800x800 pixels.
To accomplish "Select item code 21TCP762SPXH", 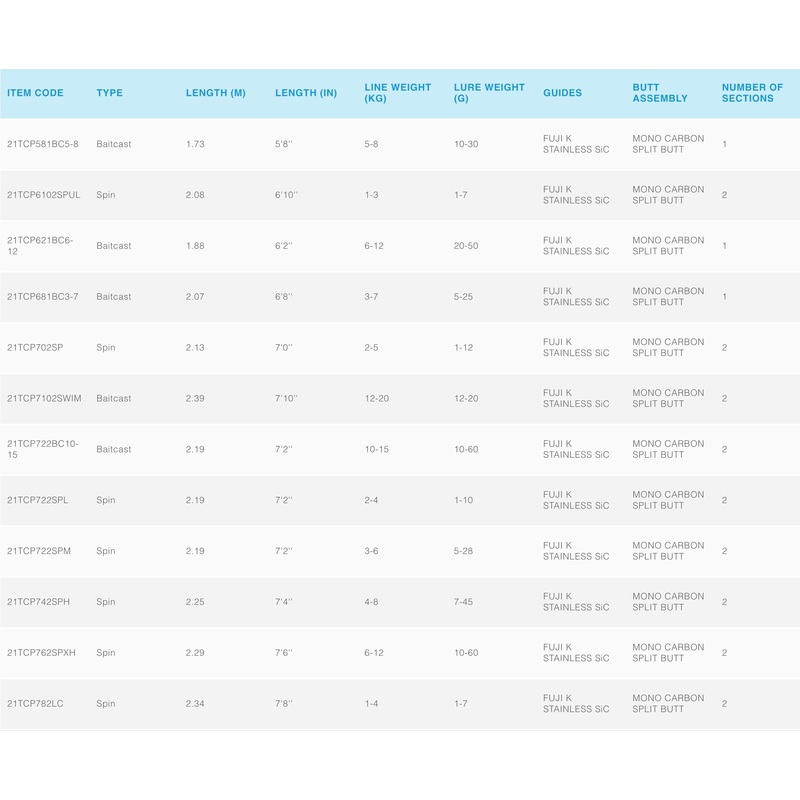I will coord(40,653).
